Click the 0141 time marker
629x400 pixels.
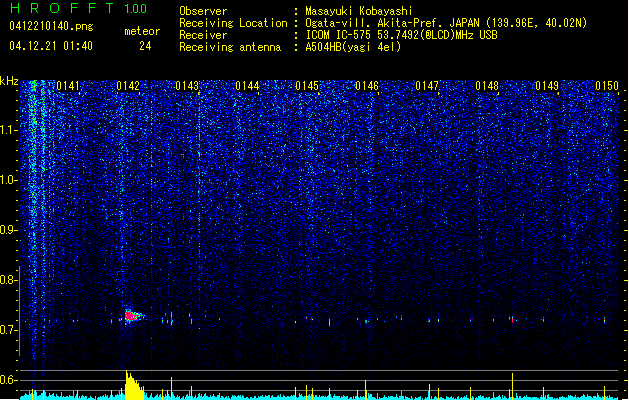pyautogui.click(x=68, y=86)
